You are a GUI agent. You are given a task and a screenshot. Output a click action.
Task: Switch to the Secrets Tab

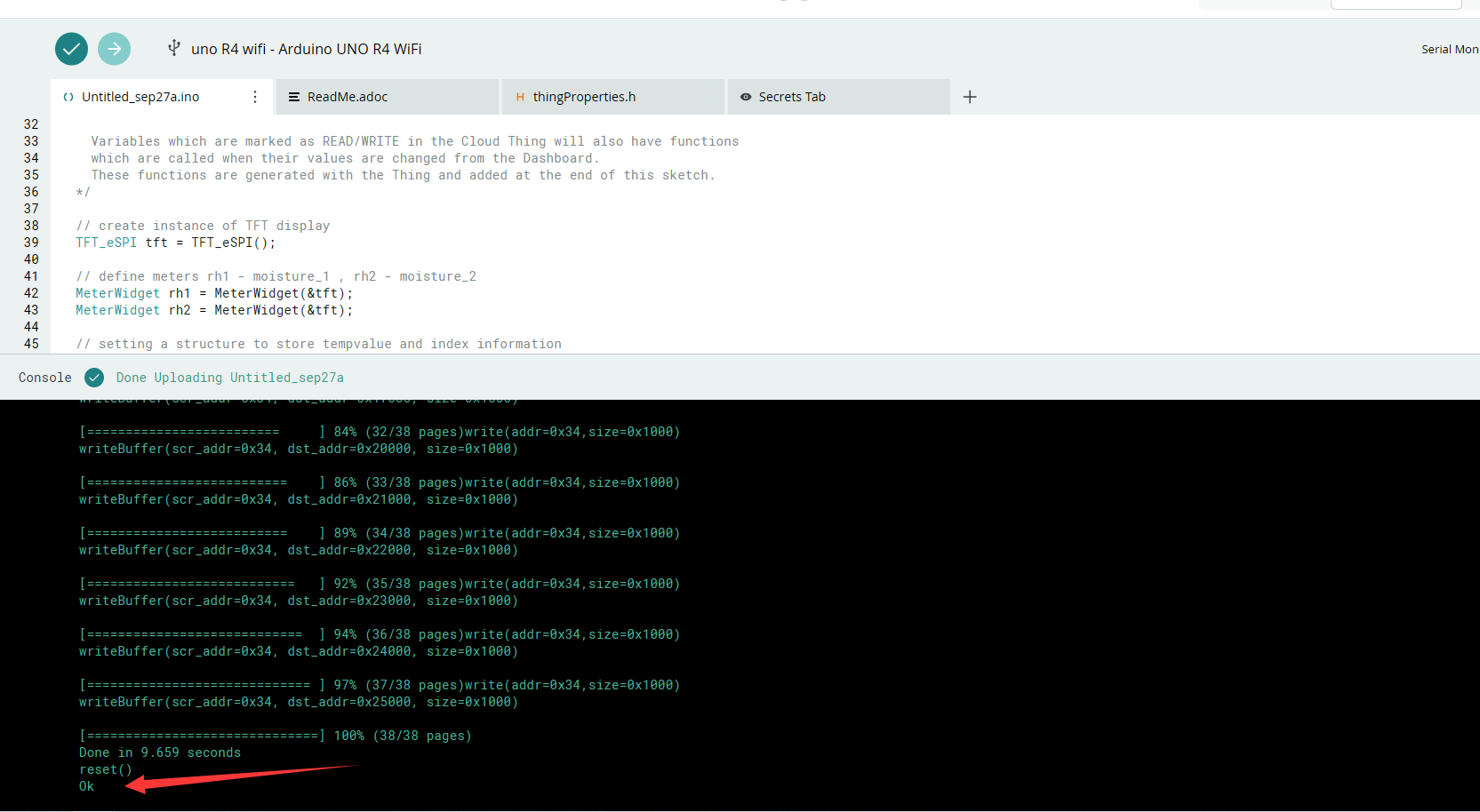[x=839, y=97]
